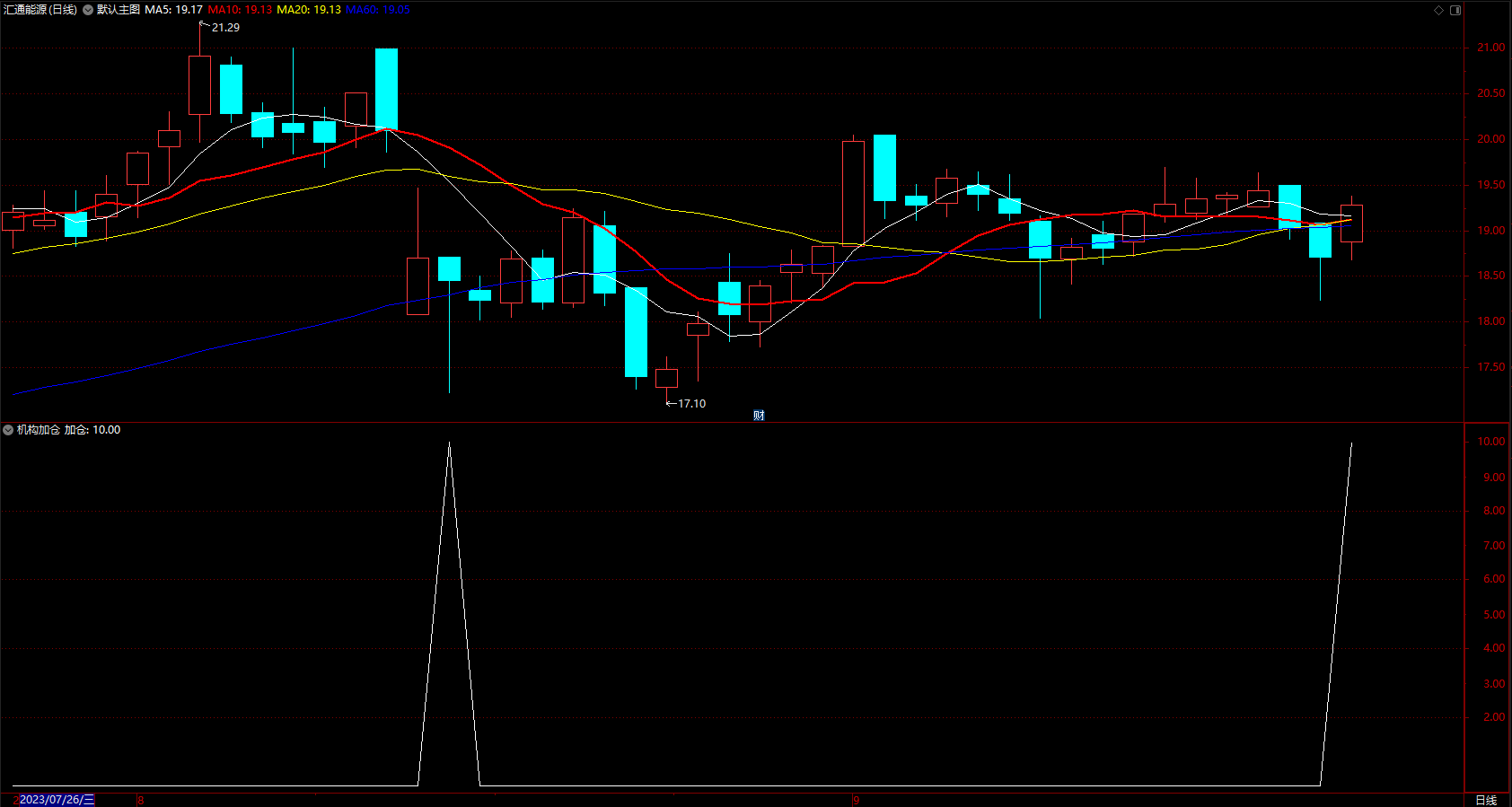Click the 日线 period button at bottom right

point(1486,800)
